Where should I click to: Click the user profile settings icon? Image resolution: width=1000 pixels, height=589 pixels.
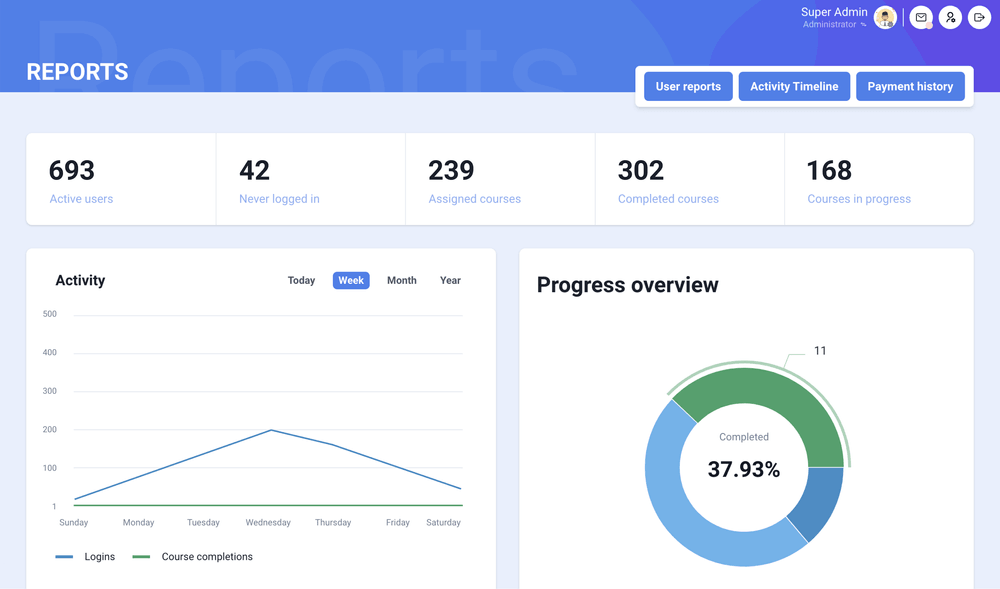(x=950, y=18)
